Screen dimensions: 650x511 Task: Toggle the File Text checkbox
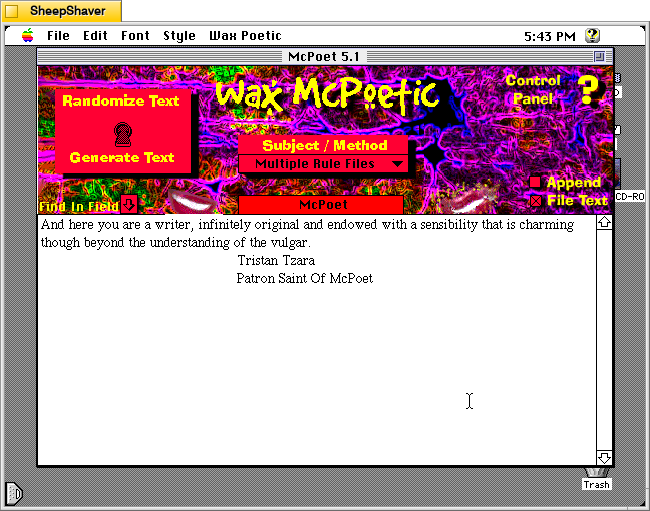coord(536,201)
